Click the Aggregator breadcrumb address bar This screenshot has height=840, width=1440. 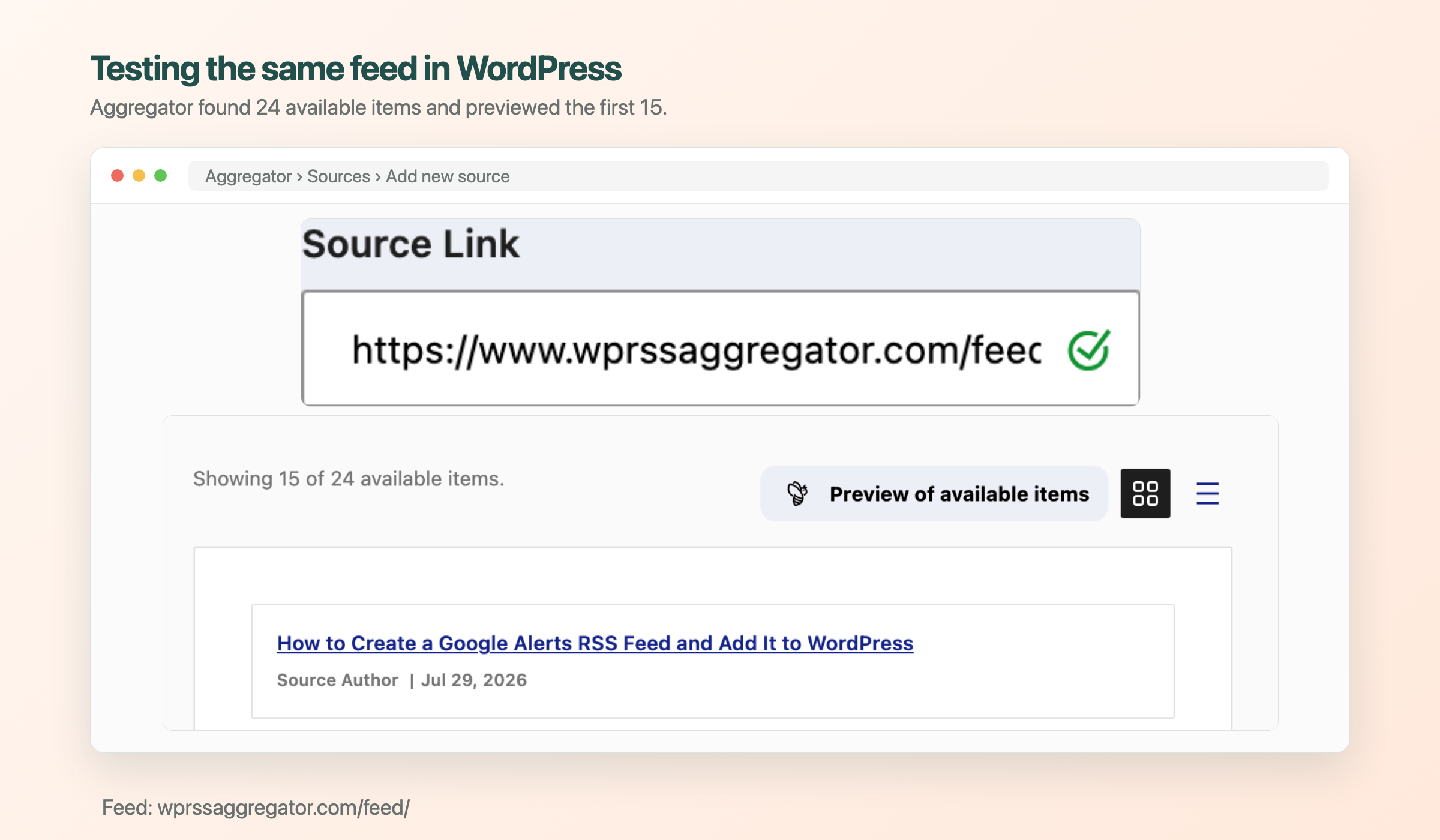[x=758, y=176]
